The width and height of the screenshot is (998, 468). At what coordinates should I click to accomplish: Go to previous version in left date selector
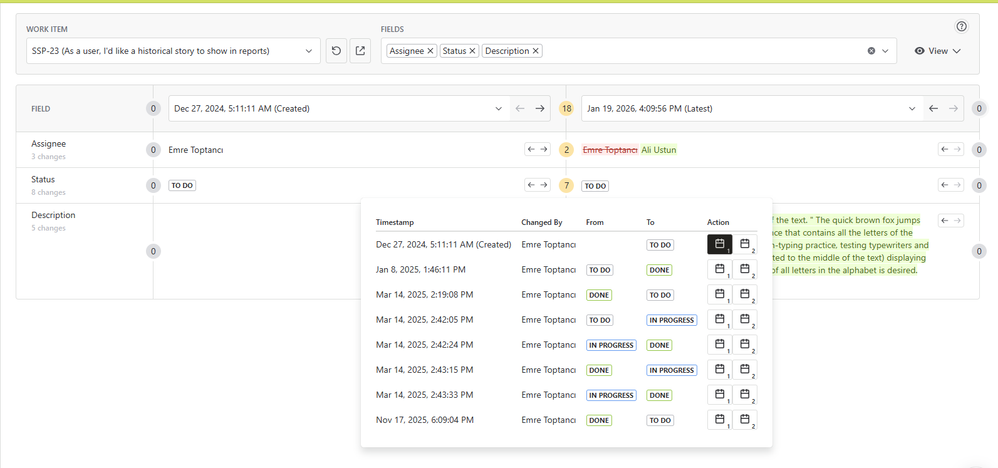click(520, 109)
